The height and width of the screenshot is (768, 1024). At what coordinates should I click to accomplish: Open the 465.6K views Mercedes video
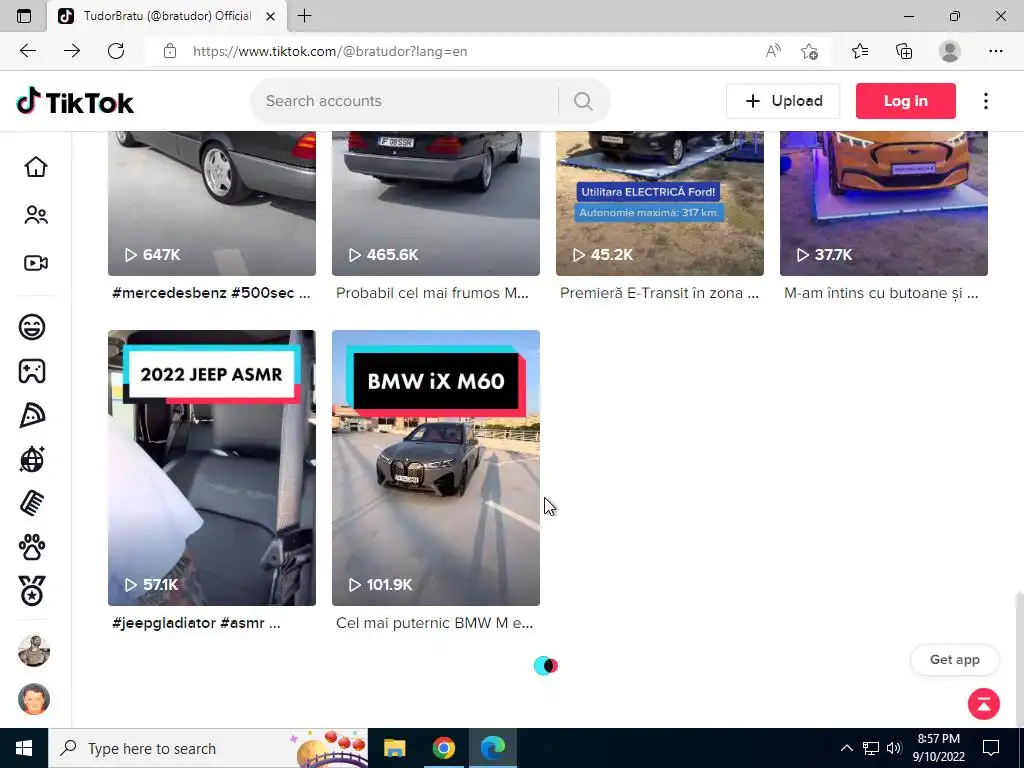tap(436, 203)
